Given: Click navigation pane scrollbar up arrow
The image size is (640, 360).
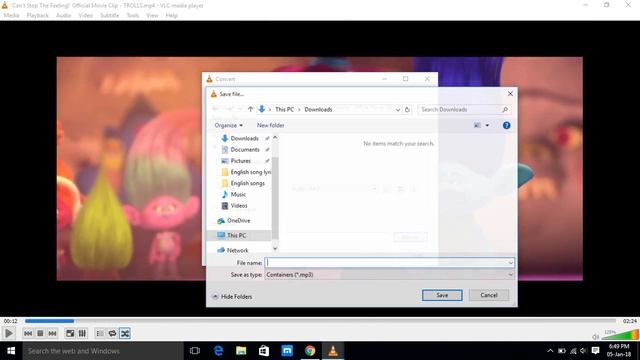Looking at the screenshot, I should pos(275,138).
